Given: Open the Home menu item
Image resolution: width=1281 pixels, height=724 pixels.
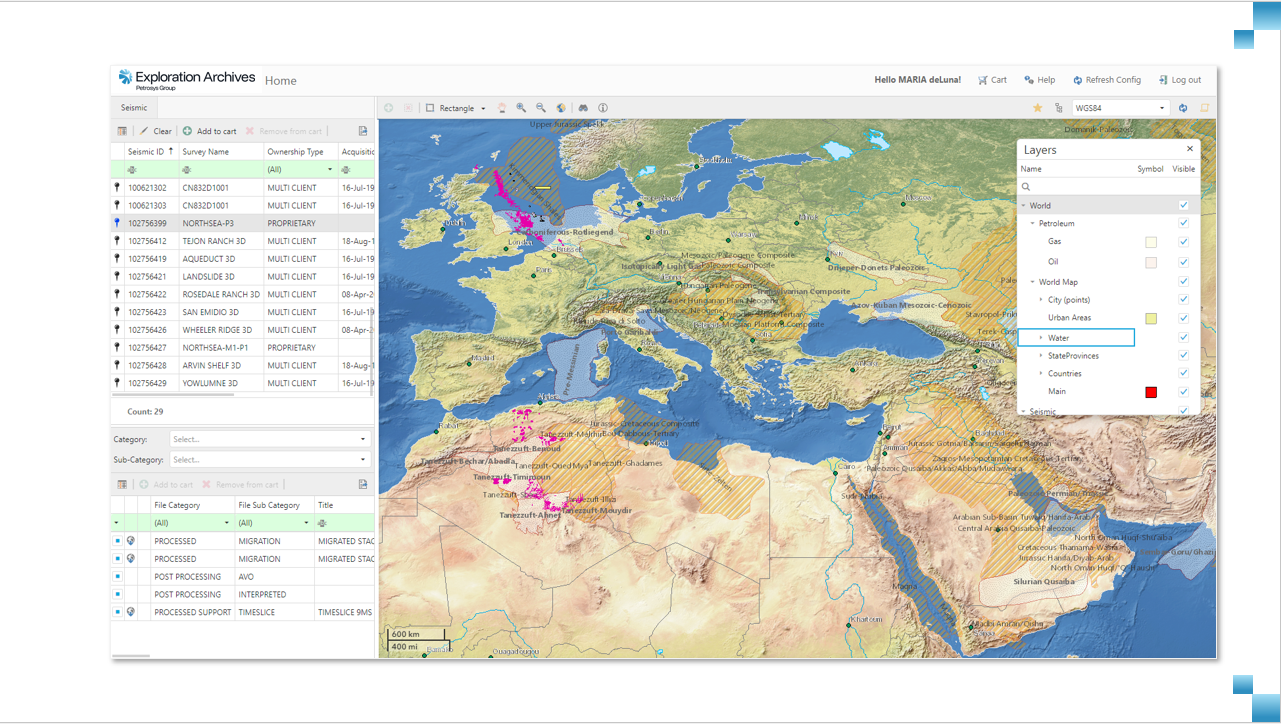Looking at the screenshot, I should (x=280, y=80).
